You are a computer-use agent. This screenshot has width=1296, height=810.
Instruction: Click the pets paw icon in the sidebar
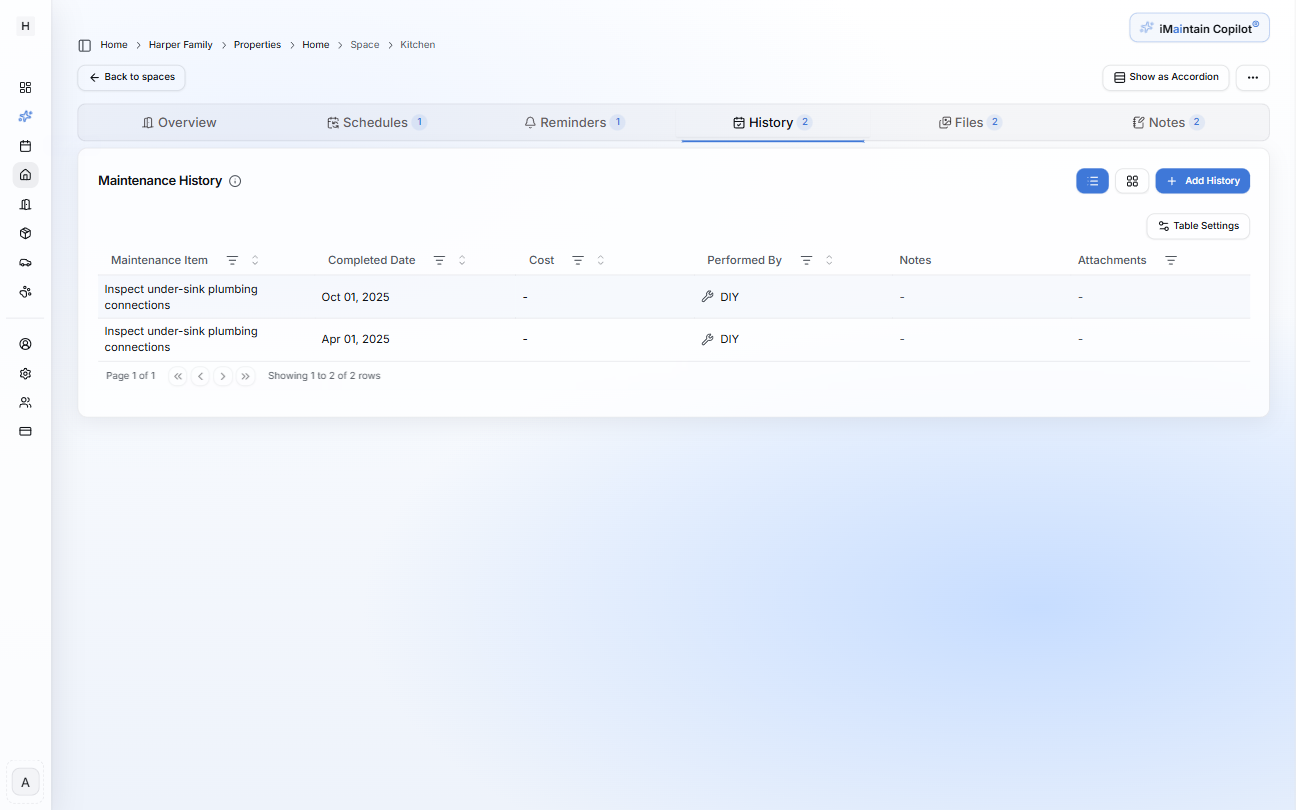25,291
